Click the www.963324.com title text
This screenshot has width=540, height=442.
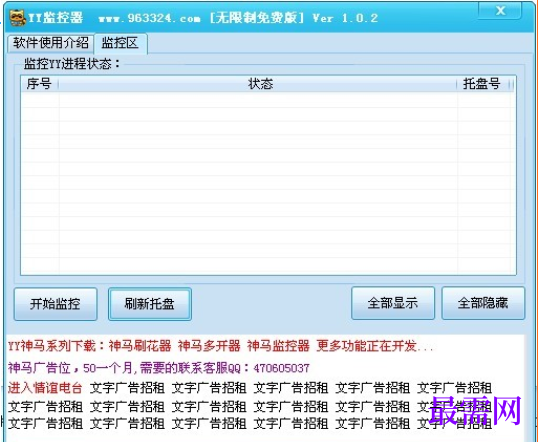[149, 19]
